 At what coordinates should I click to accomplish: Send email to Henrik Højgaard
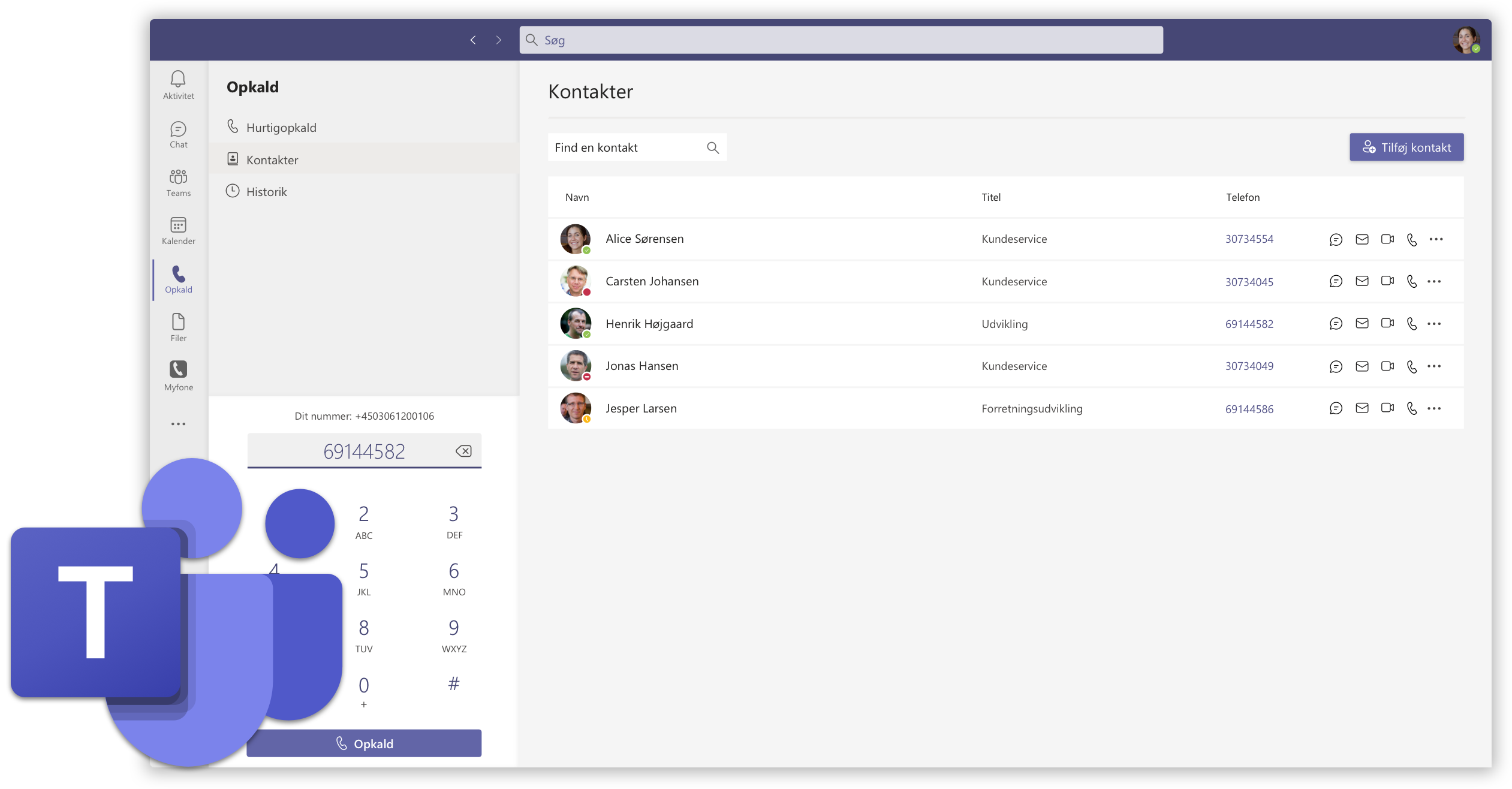[x=1362, y=324]
